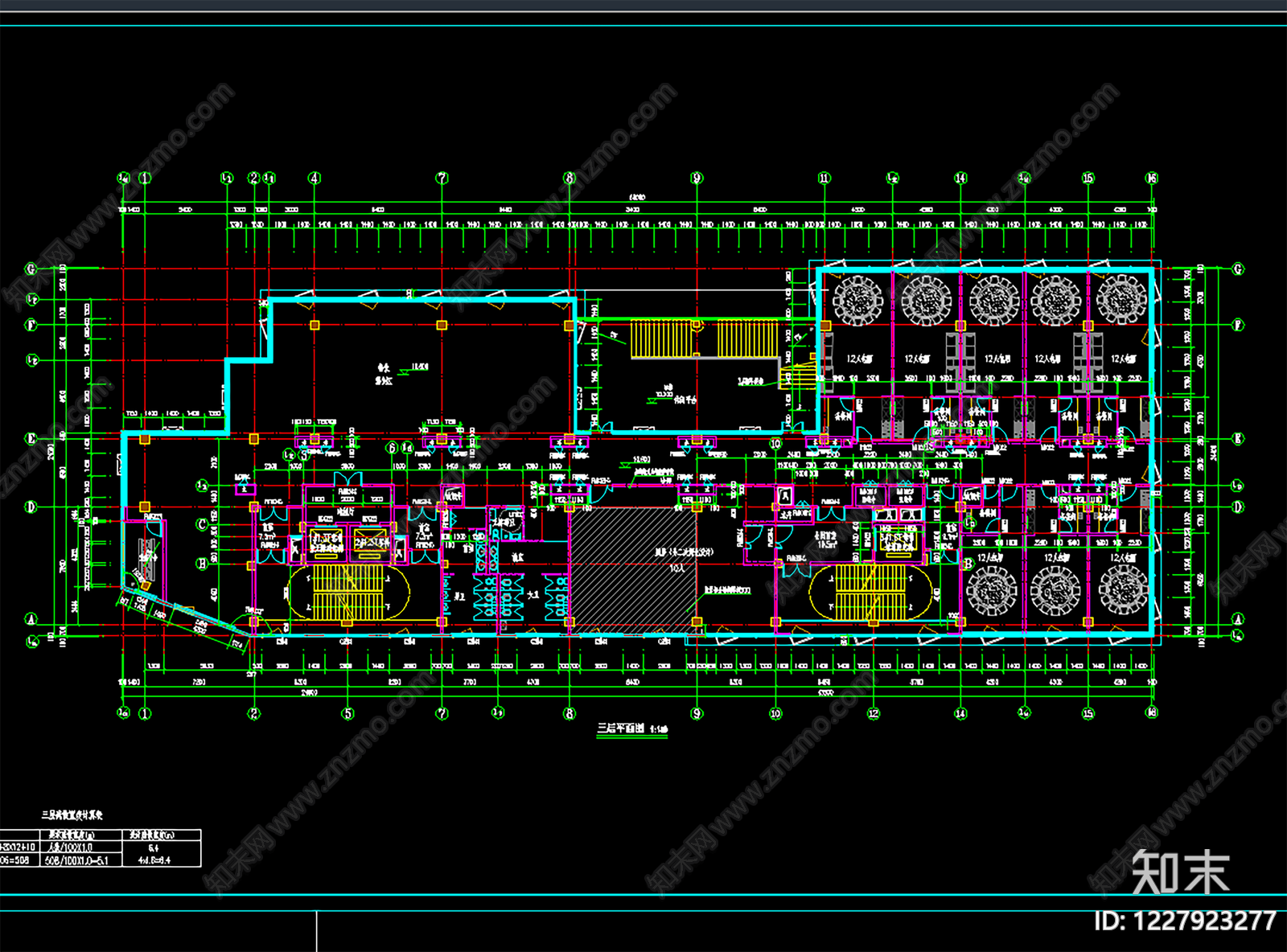Select the wide yellow staircase in the upper middle
1287x952 pixels.
click(x=705, y=339)
